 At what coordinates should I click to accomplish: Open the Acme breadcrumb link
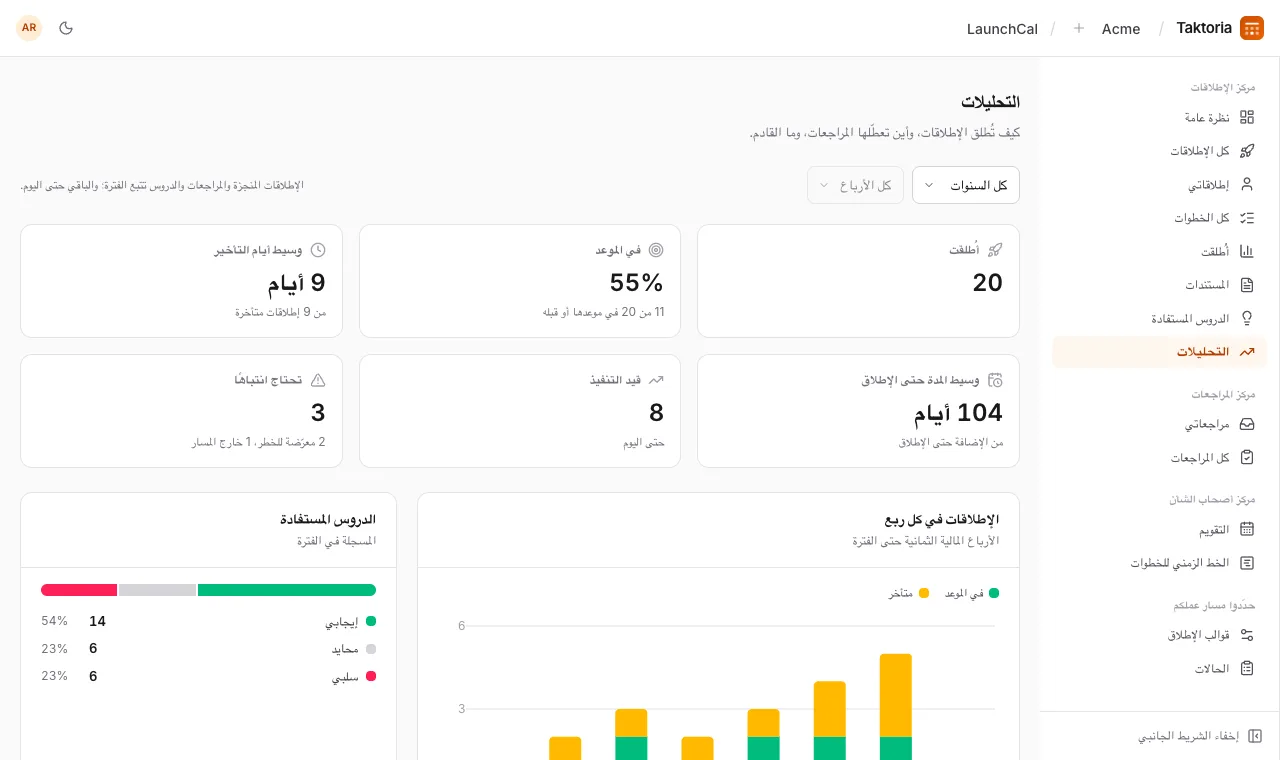pos(1121,29)
